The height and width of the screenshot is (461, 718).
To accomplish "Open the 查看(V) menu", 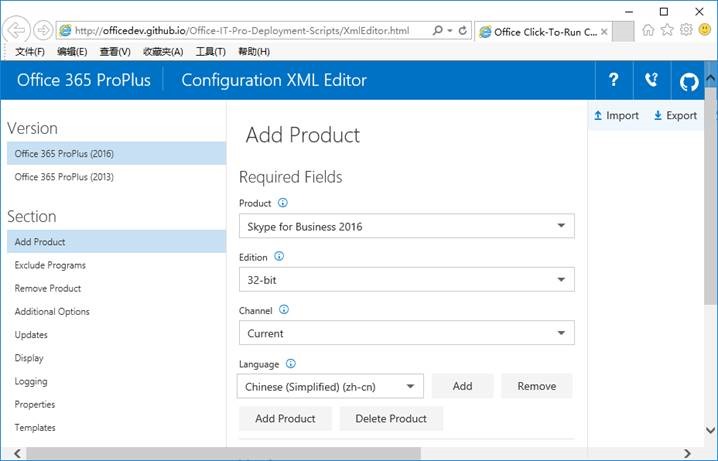I will click(x=115, y=51).
